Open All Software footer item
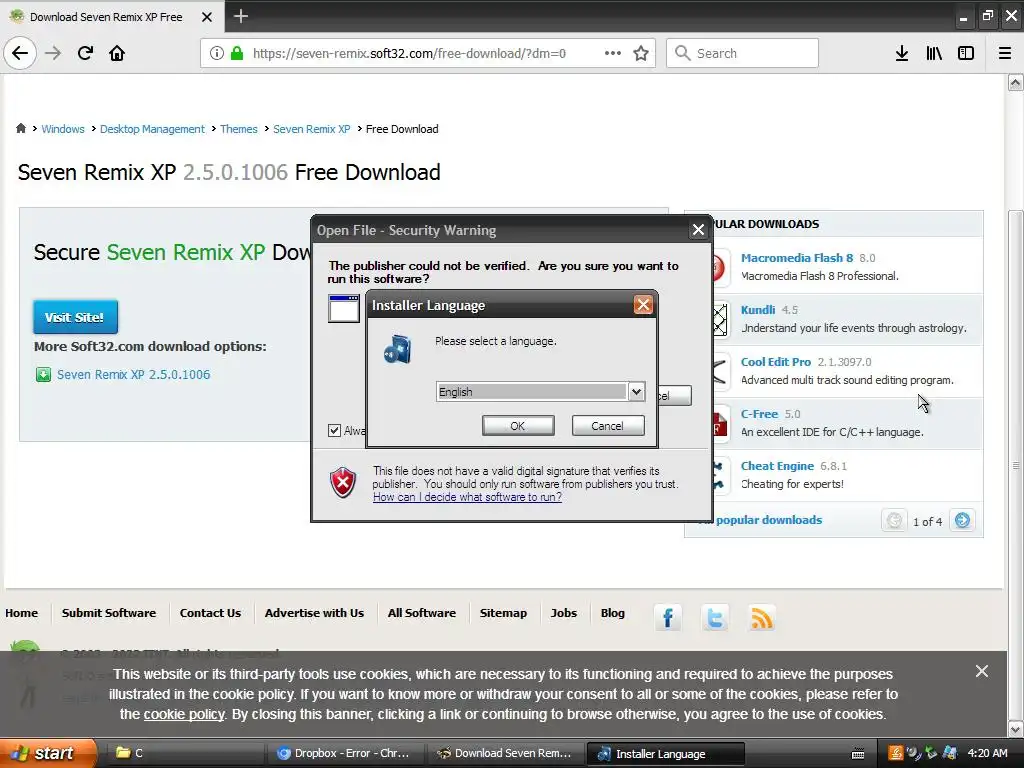 click(422, 613)
